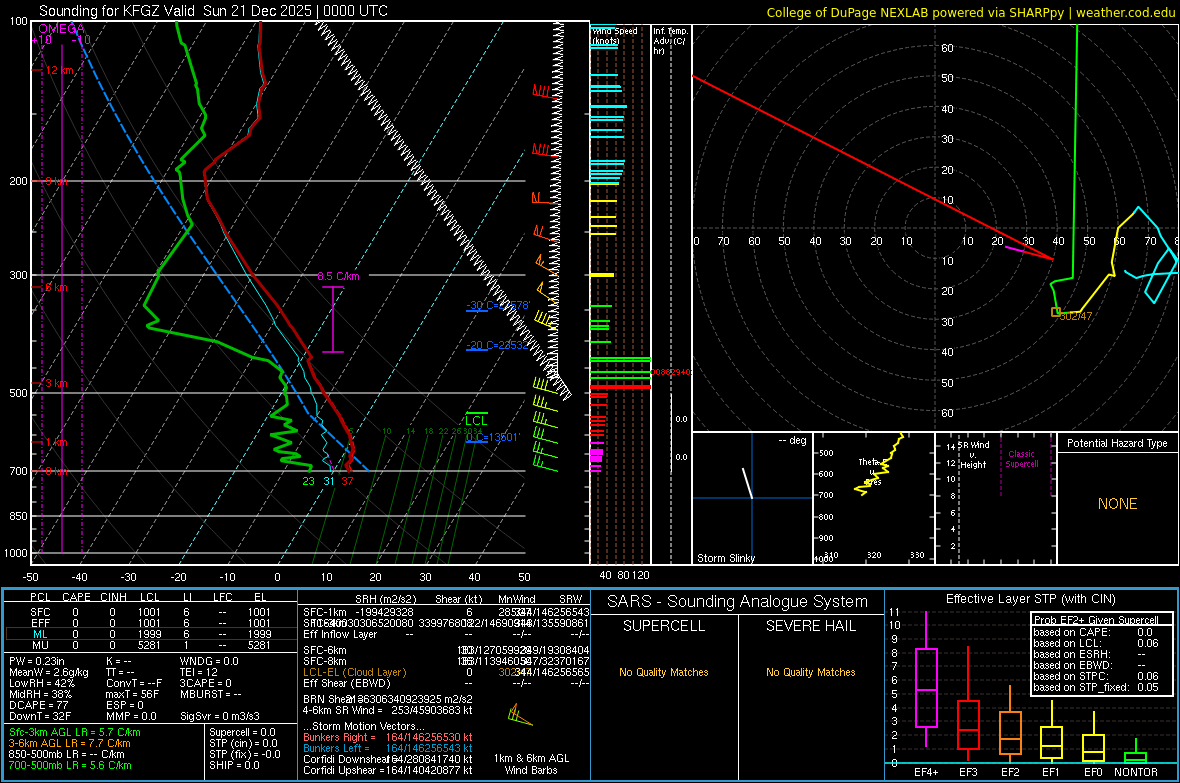
Task: Click the 'Sfc-3km AGL LR = 5.7 C/km' line
Action: click(x=75, y=732)
